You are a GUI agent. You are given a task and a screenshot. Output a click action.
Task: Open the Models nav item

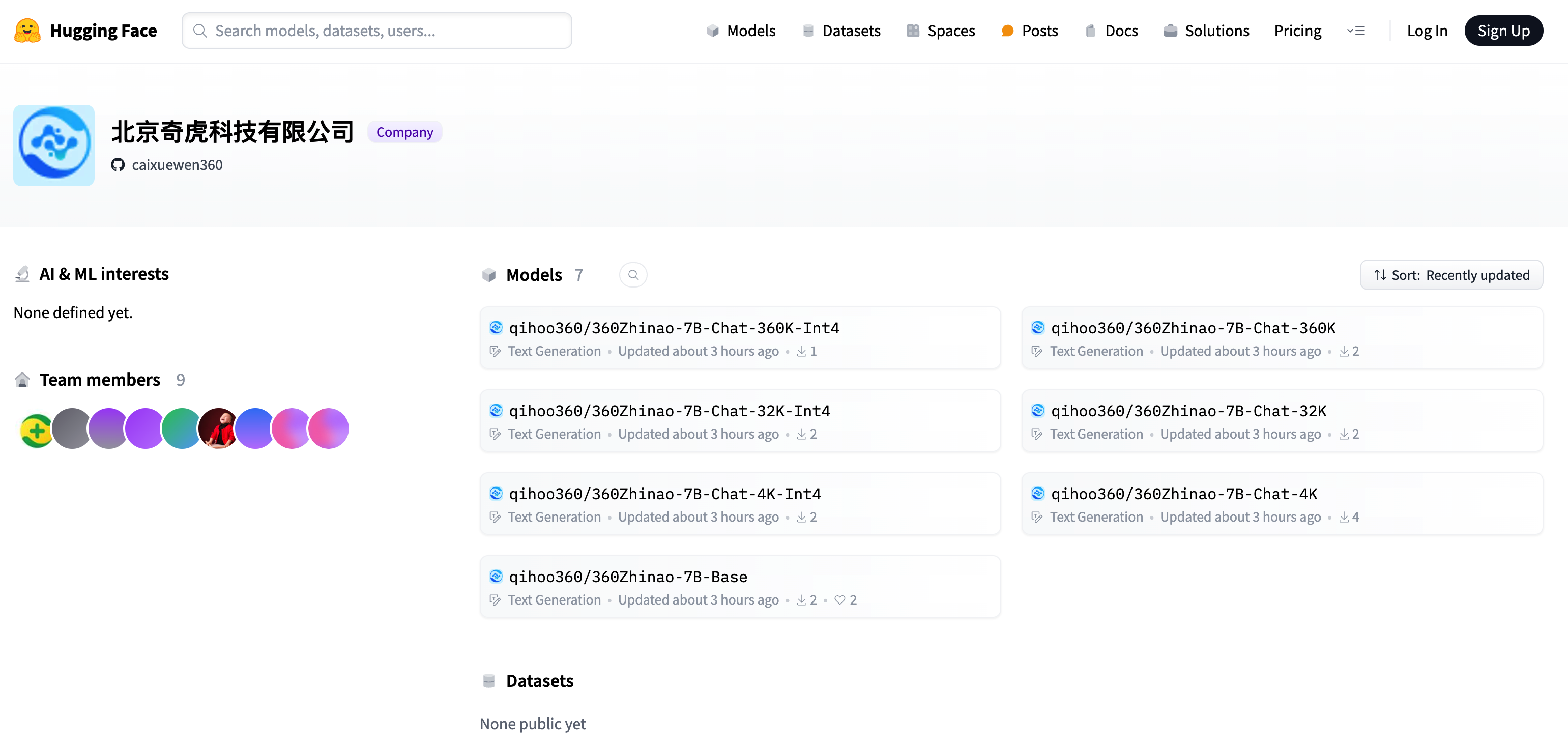coord(741,31)
